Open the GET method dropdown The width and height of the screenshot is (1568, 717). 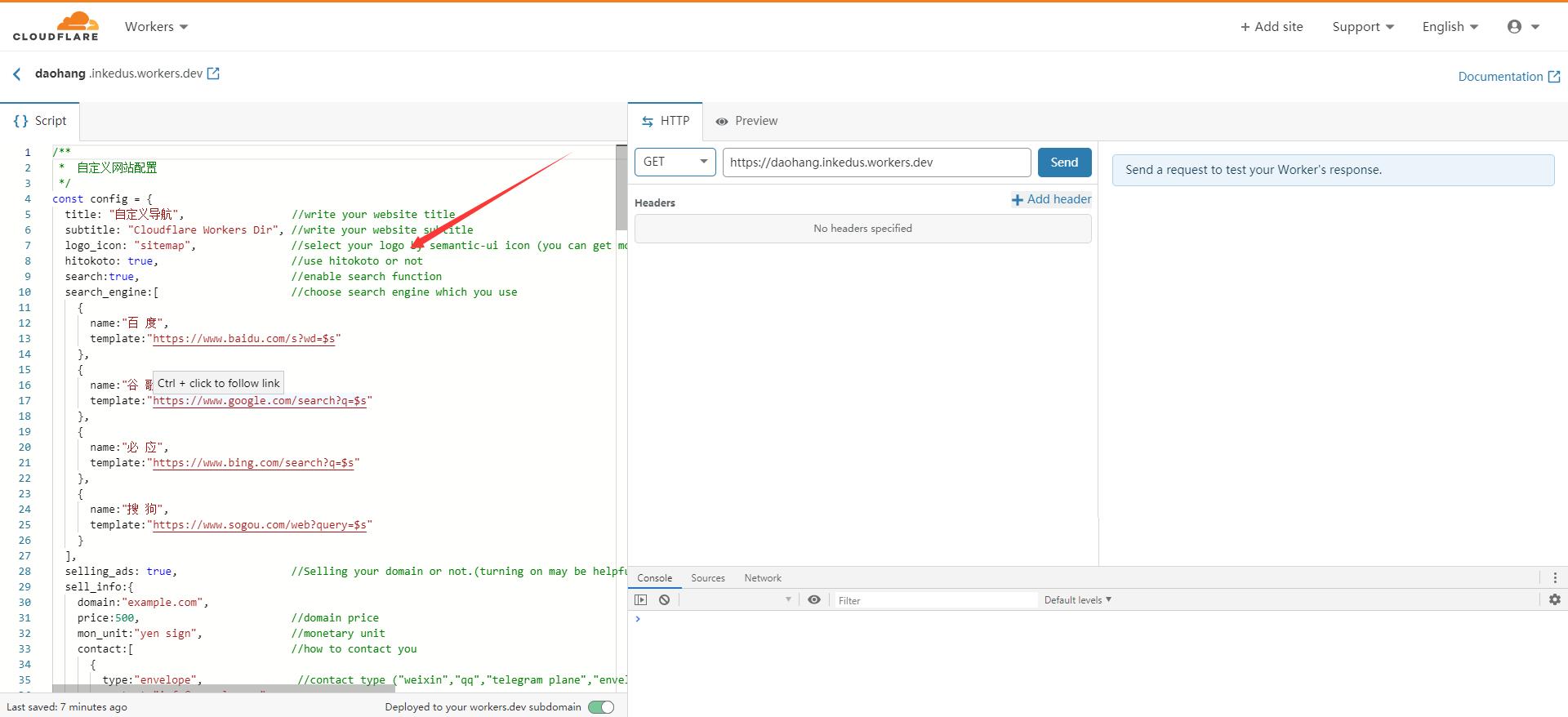click(x=675, y=162)
